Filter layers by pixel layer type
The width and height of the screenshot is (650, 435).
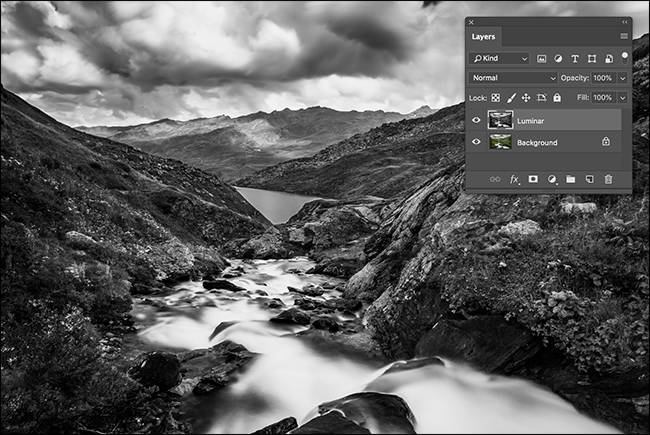[542, 59]
